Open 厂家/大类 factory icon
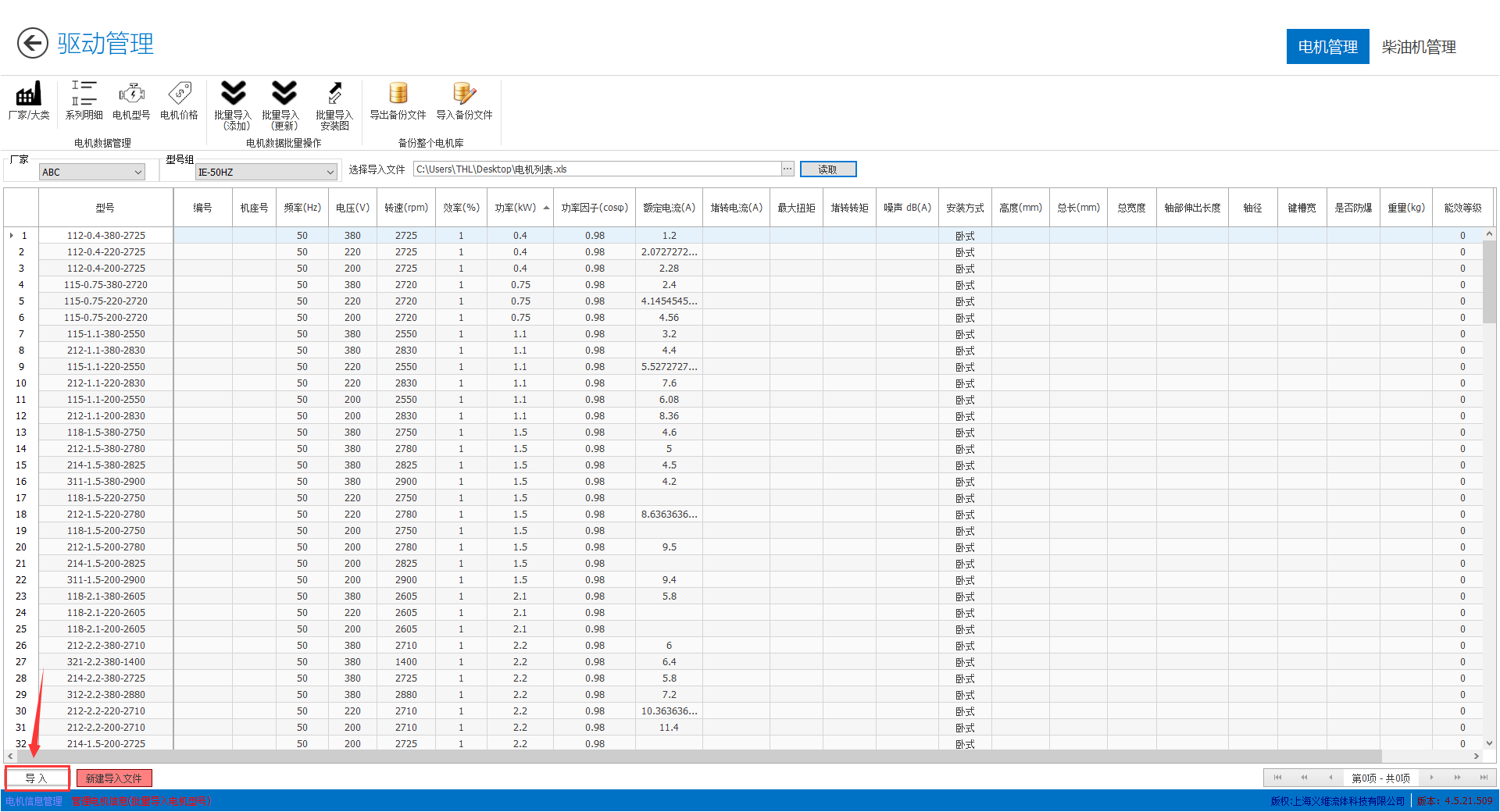This screenshot has width=1500, height=812. click(29, 101)
